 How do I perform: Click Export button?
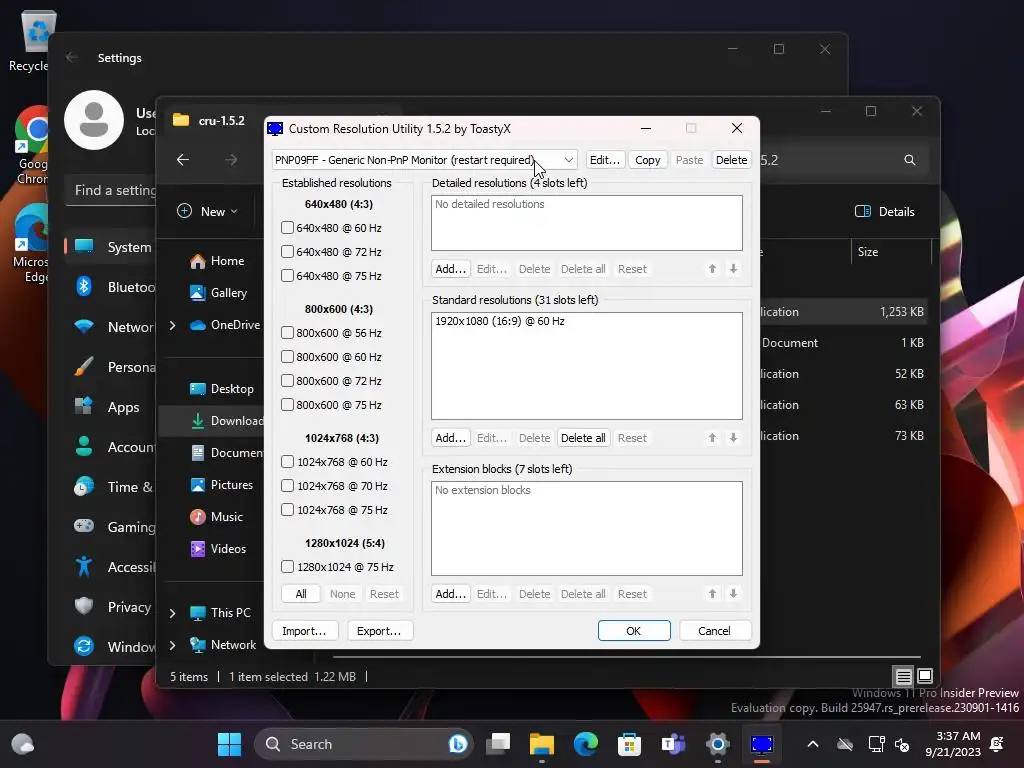379,631
